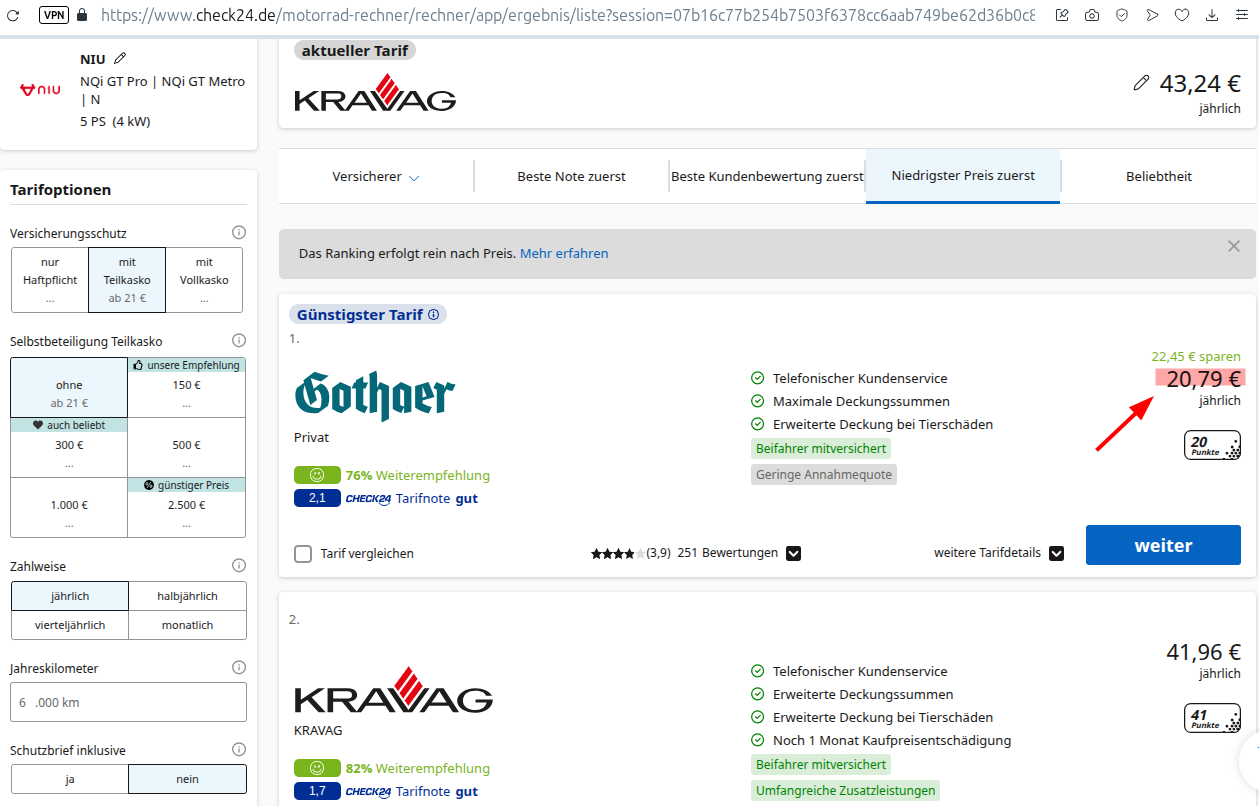This screenshot has width=1259, height=806.
Task: Click the browser camera snapshot icon
Action: [x=1092, y=15]
